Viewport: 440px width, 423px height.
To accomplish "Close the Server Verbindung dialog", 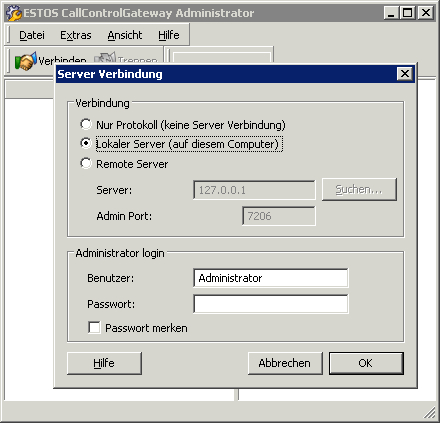I will (405, 73).
